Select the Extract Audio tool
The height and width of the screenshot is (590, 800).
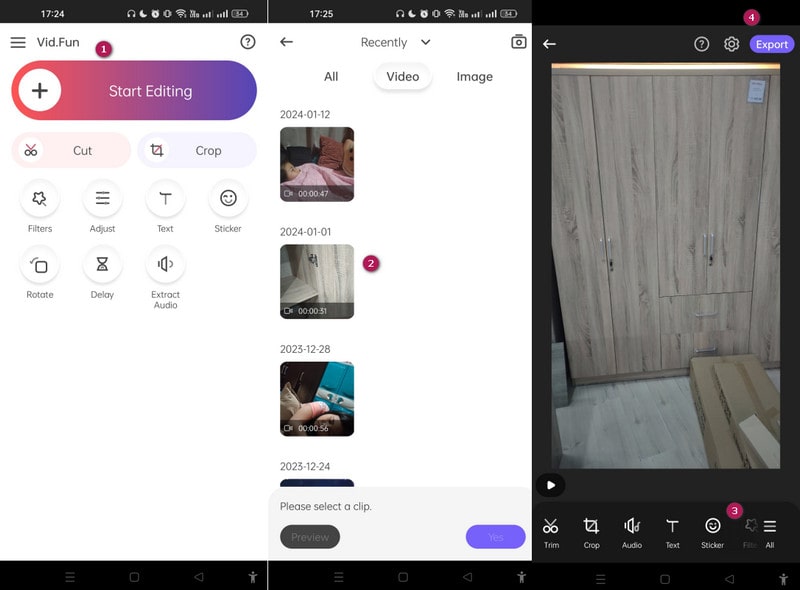tap(165, 265)
